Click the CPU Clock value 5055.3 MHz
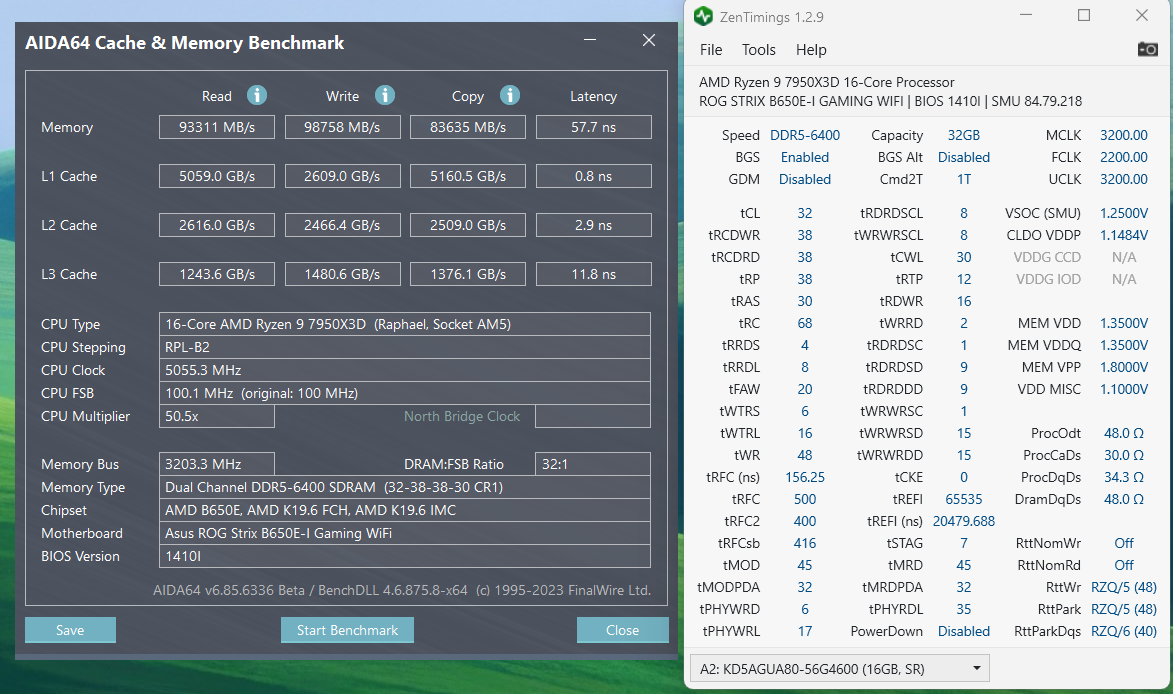Screen dimensions: 1173x694 (405, 370)
